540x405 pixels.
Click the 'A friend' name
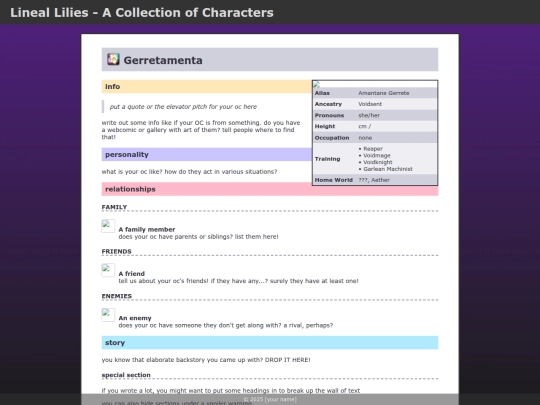point(132,274)
